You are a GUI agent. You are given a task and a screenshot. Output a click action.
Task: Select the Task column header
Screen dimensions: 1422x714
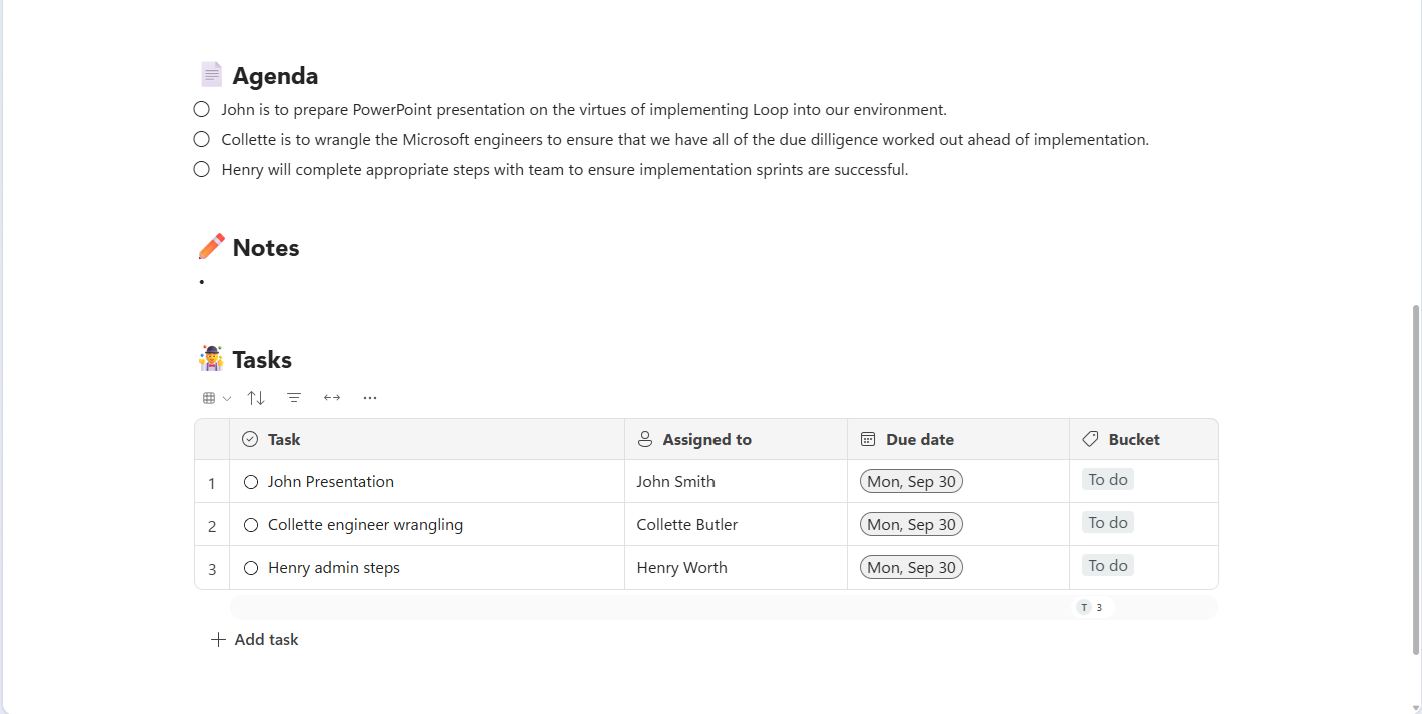pyautogui.click(x=427, y=439)
